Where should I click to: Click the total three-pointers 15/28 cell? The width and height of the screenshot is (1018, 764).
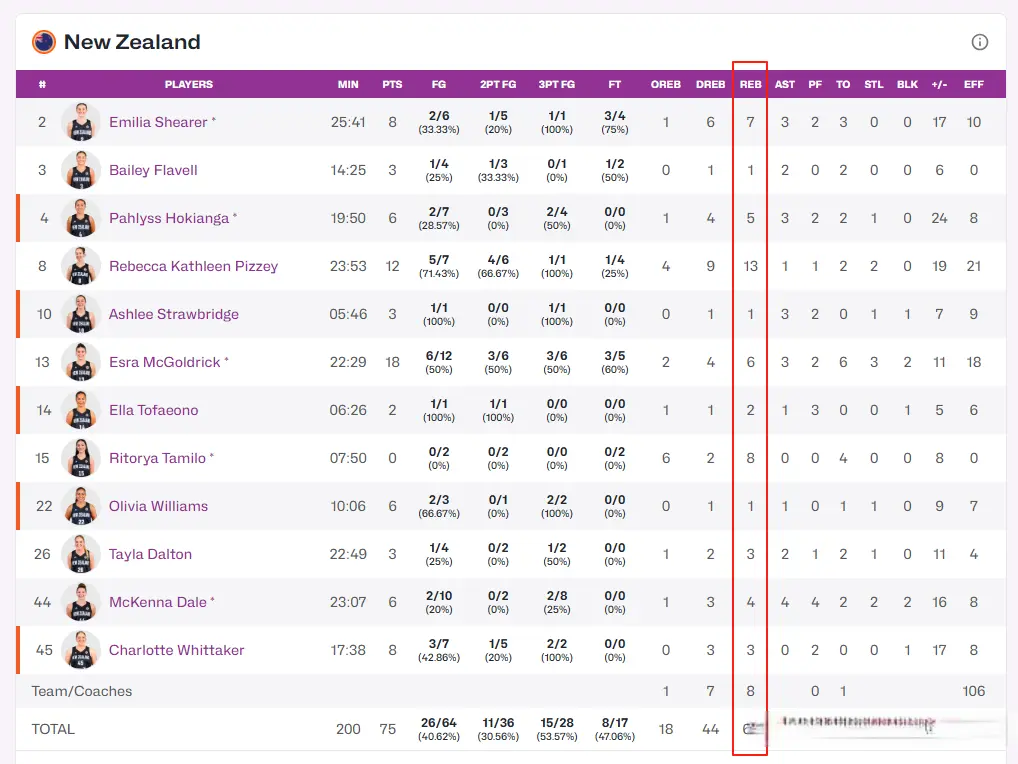(556, 729)
